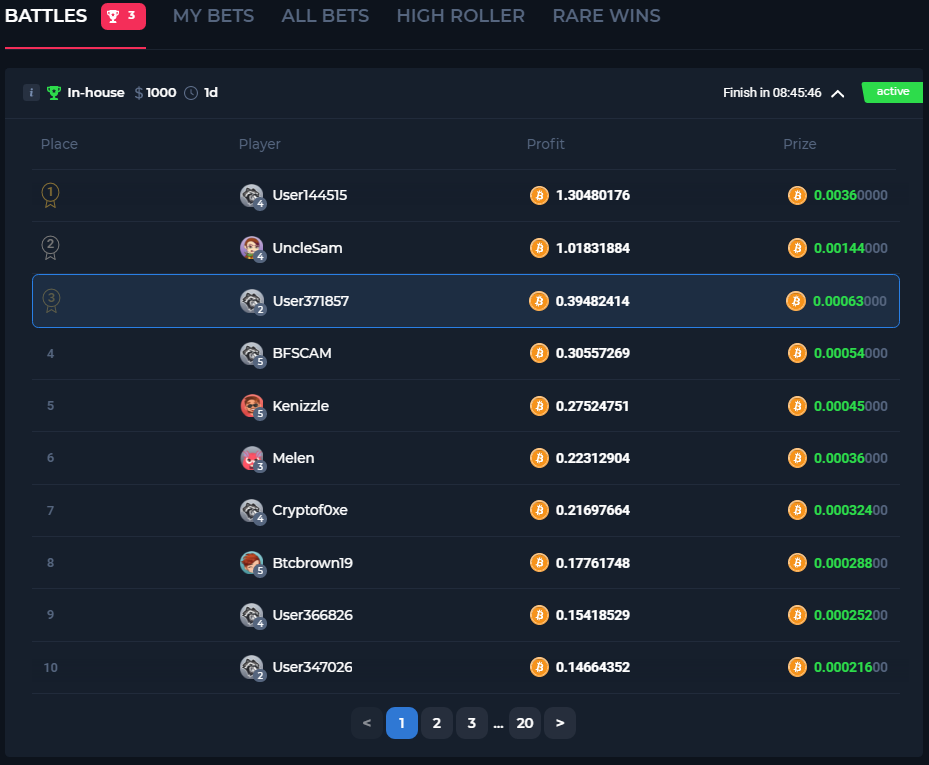The width and height of the screenshot is (929, 765).
Task: Click the Bitcoin icon beside prize 0.00054000
Action: [797, 353]
